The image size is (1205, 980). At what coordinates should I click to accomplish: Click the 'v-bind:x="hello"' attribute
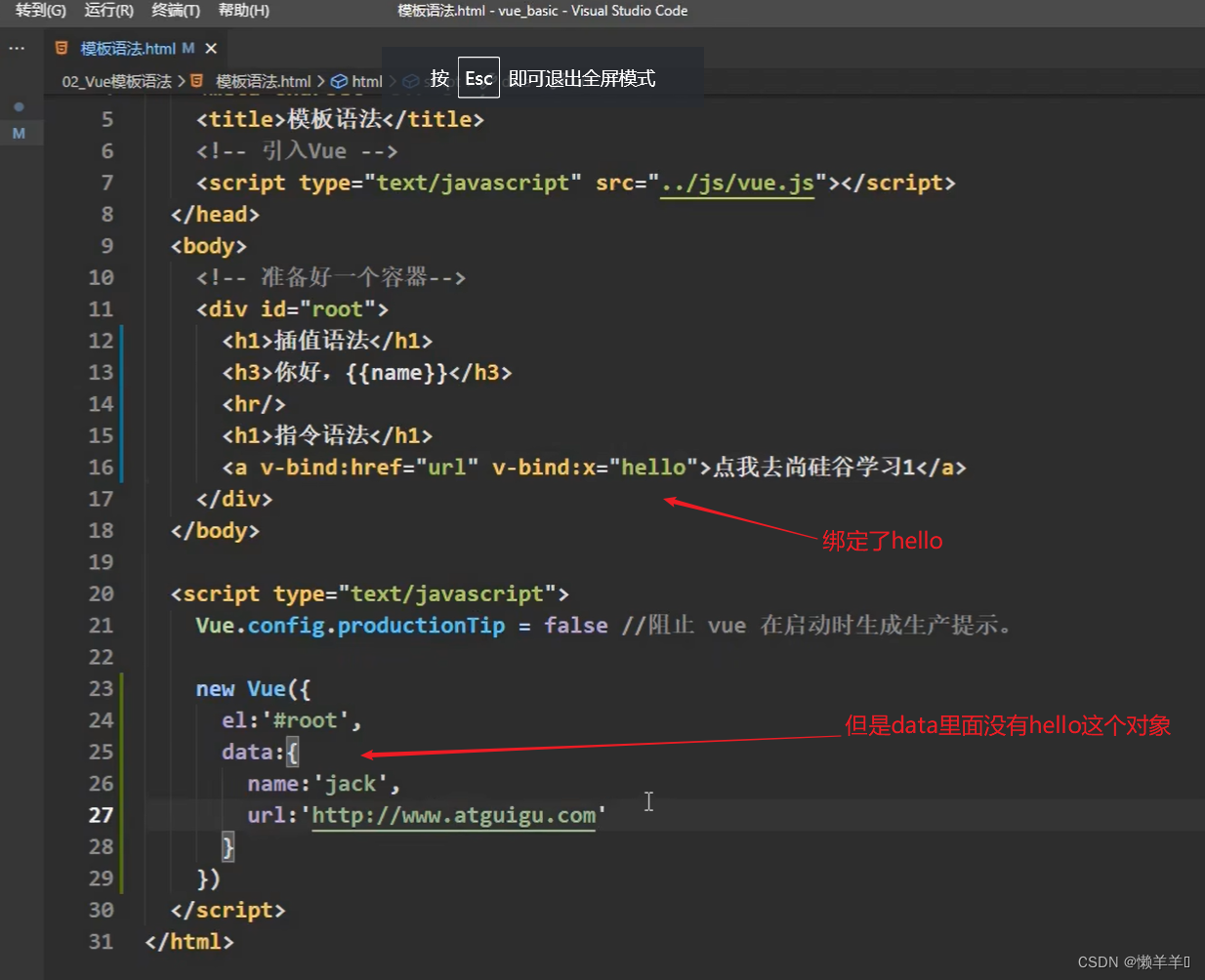coord(595,467)
